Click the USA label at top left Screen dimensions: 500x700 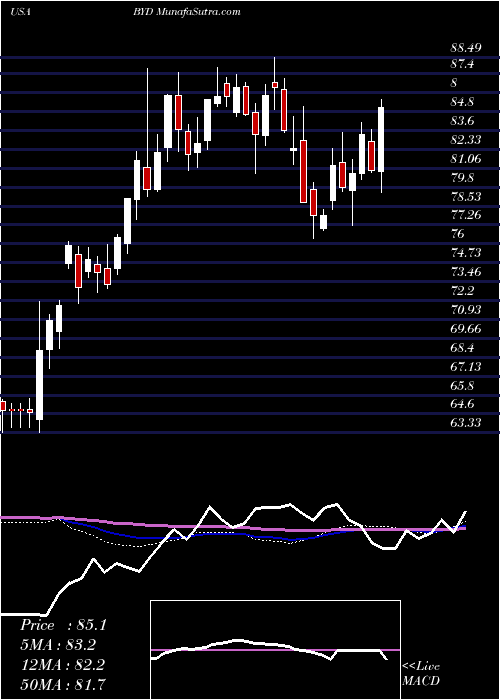[x=21, y=12]
